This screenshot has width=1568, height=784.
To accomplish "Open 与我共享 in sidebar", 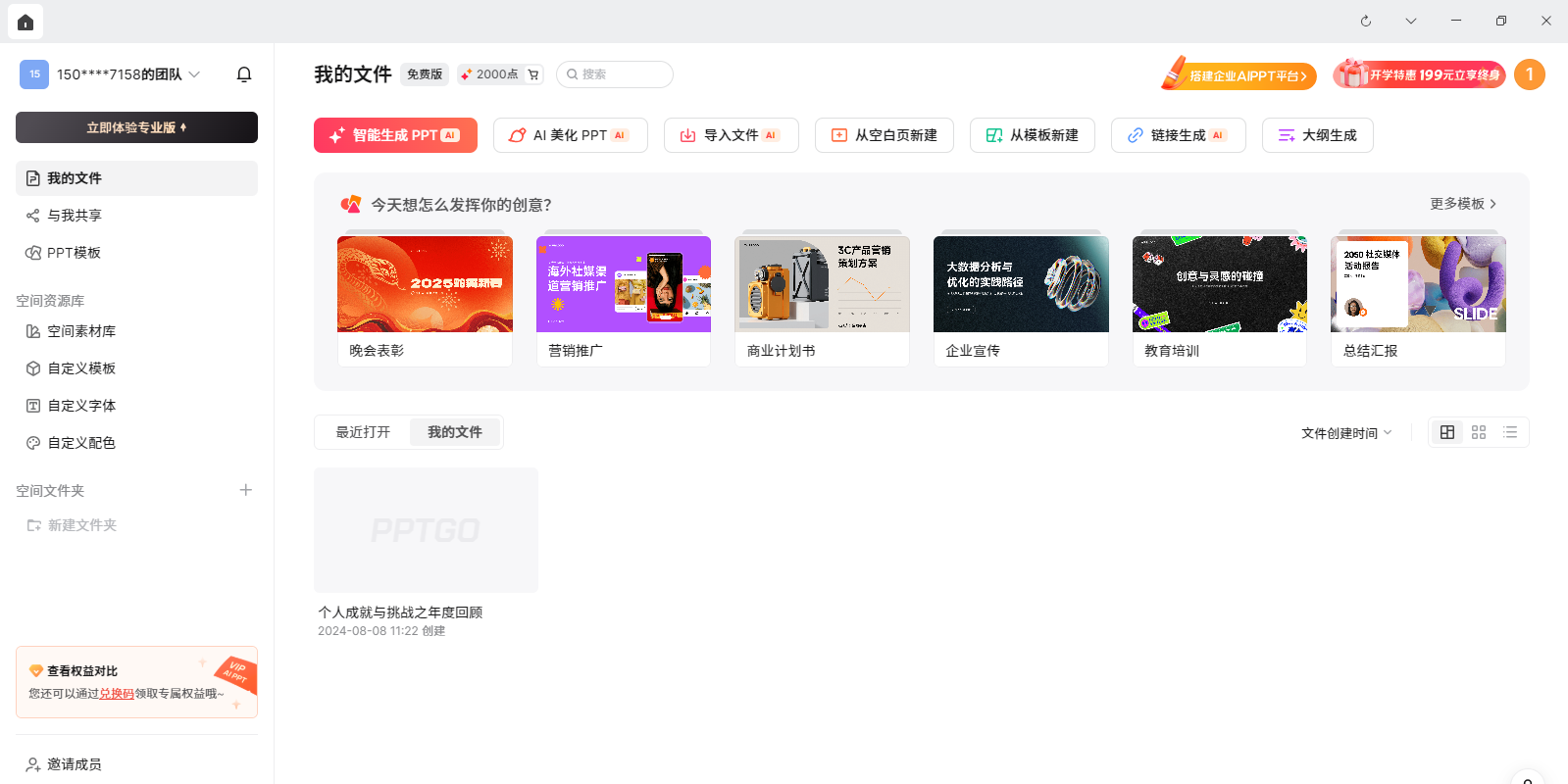I will (75, 216).
